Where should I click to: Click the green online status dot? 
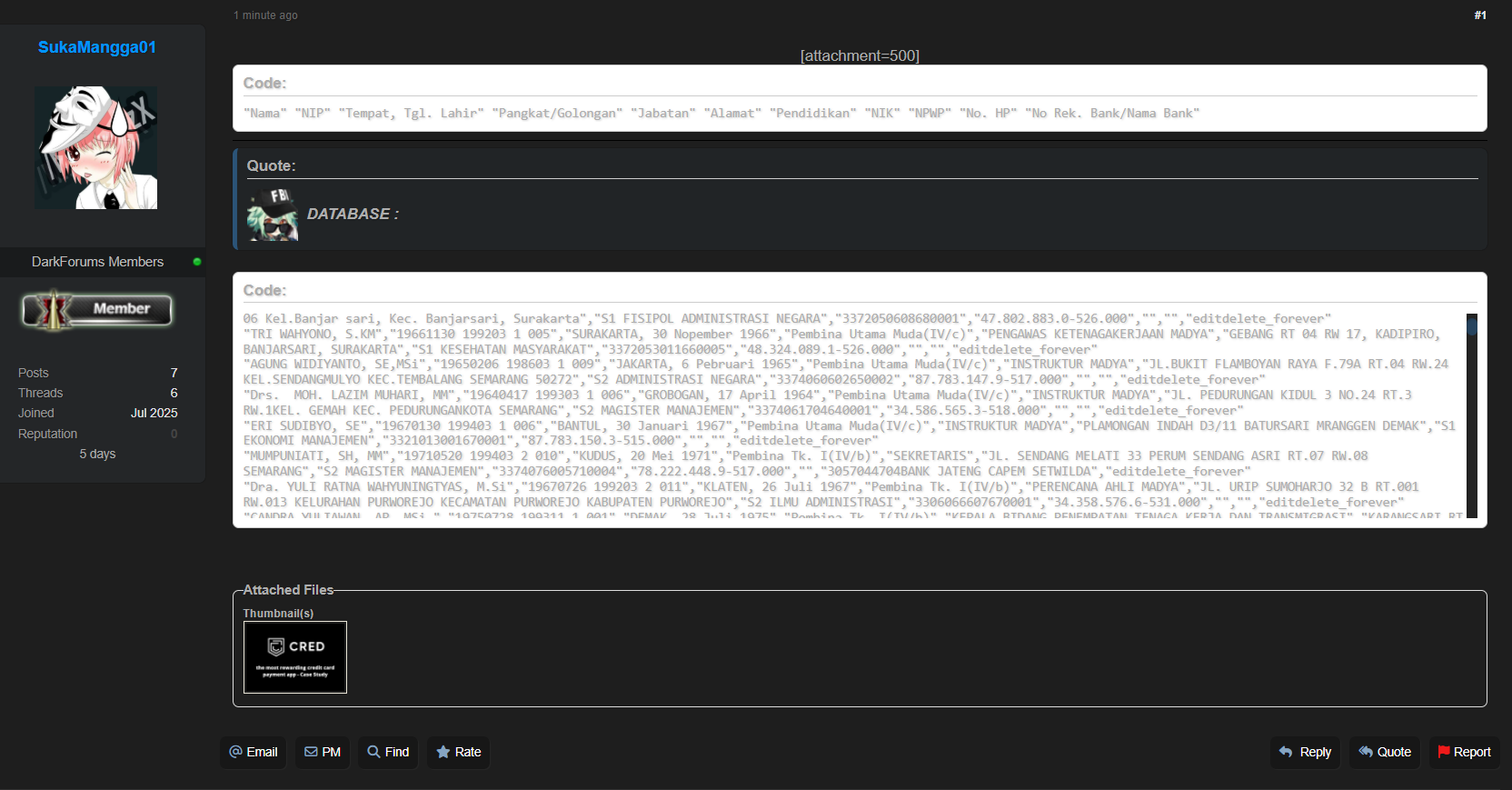point(197,262)
